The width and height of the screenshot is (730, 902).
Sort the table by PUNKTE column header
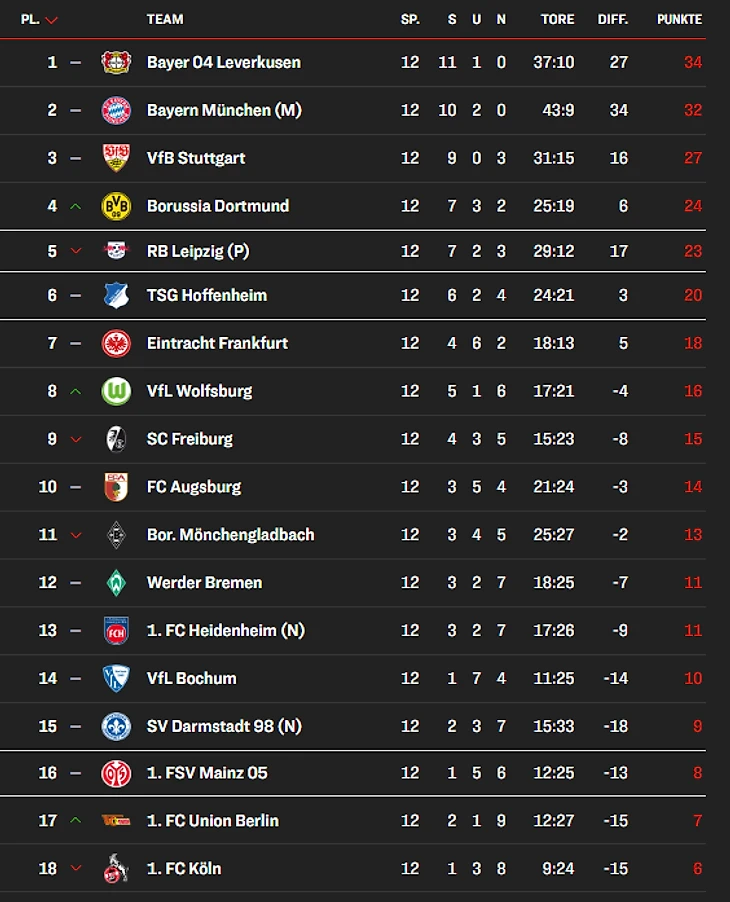point(679,20)
